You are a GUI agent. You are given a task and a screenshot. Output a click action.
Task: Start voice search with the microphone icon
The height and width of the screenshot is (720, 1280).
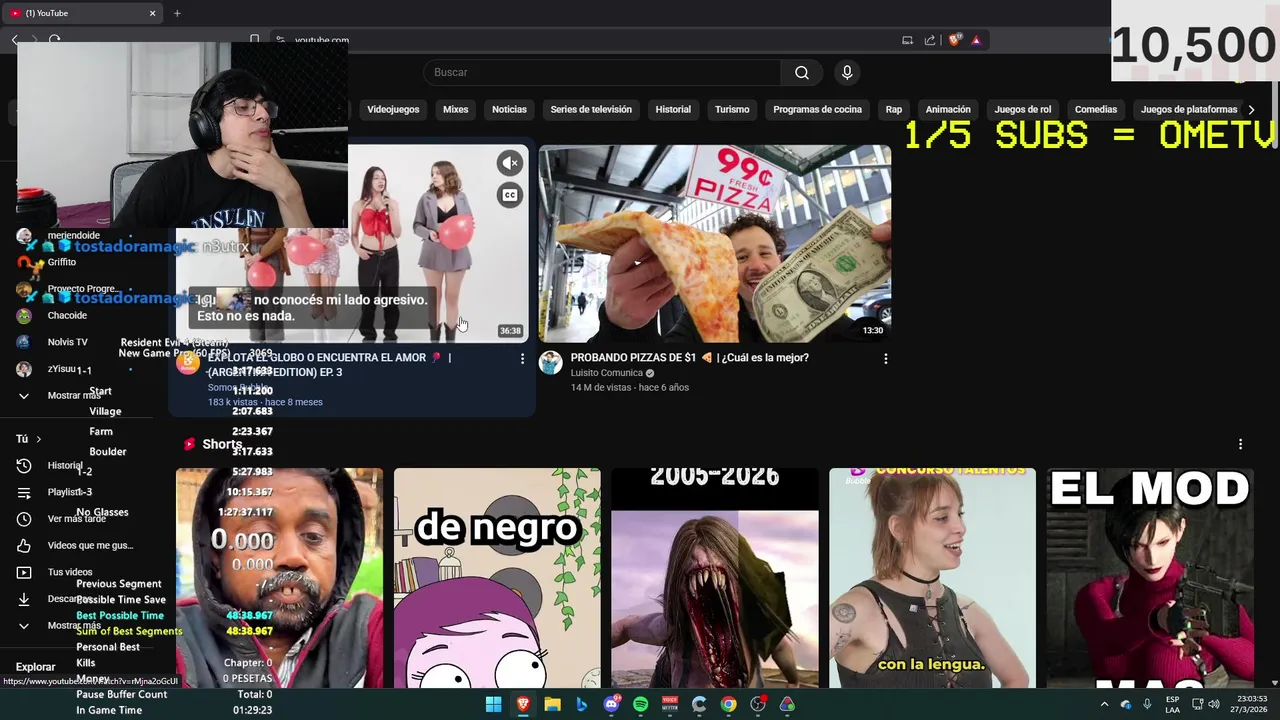[x=847, y=72]
